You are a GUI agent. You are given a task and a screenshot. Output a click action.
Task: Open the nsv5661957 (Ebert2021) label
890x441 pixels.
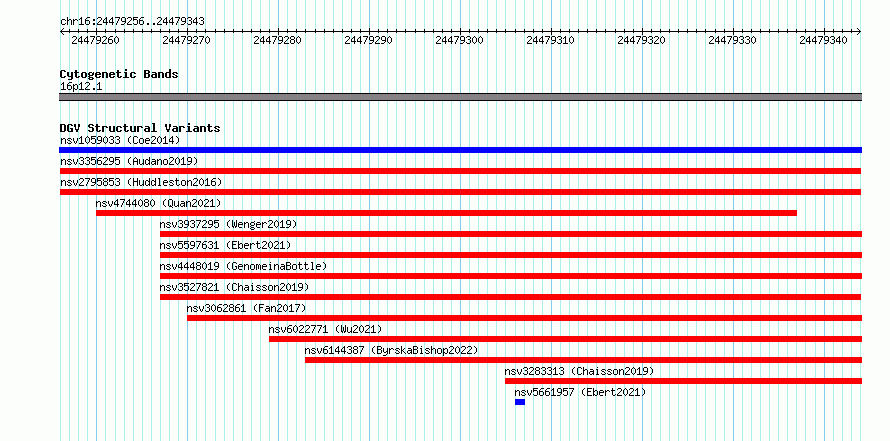(580, 392)
